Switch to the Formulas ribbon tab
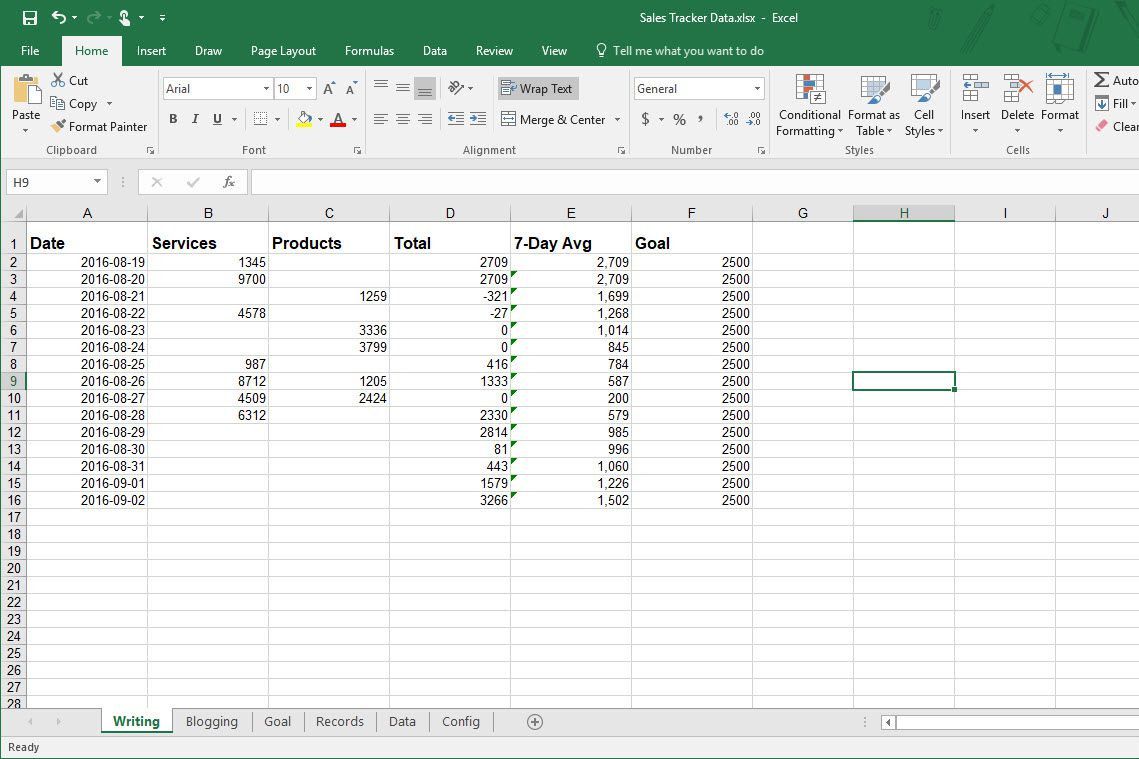The image size is (1139, 759). (x=369, y=50)
